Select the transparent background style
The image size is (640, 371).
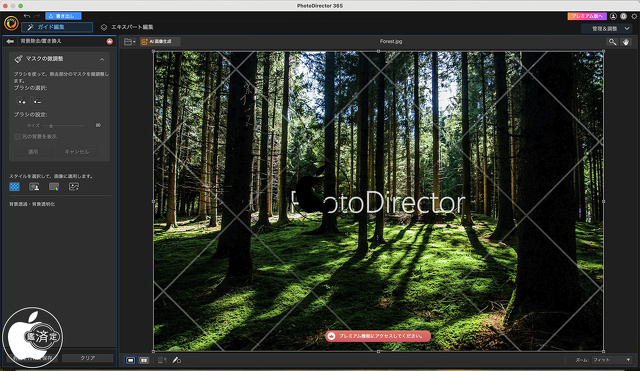14,187
